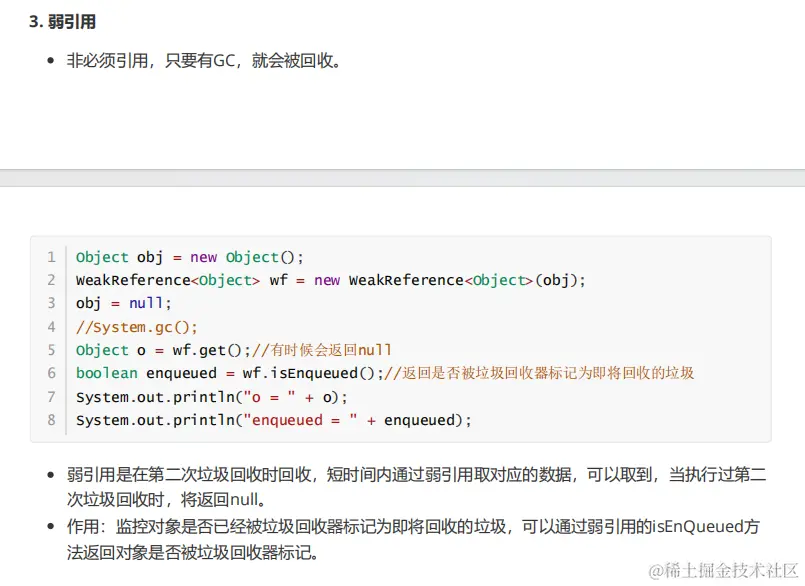The image size is (805, 586).
Task: Click the comment "//有时候会返回null"
Action: click(x=322, y=350)
